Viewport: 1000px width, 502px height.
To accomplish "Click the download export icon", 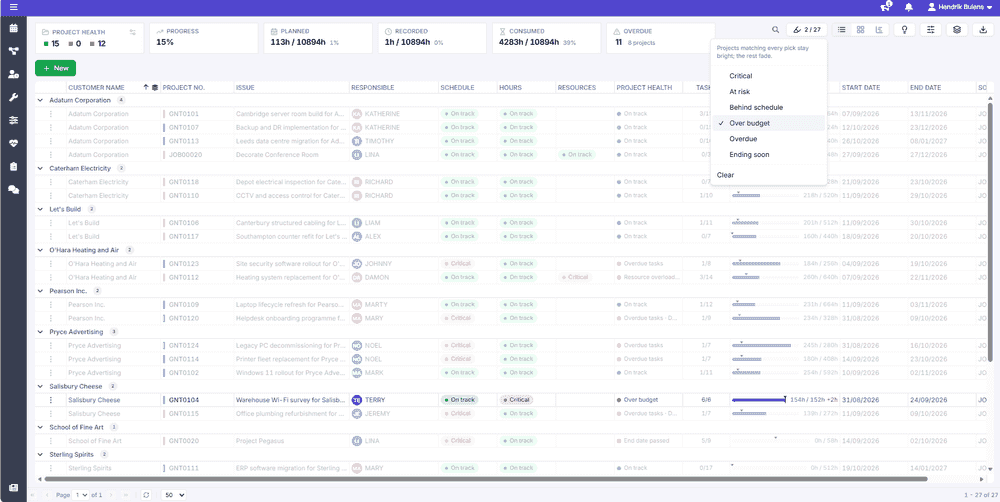I will [x=983, y=29].
